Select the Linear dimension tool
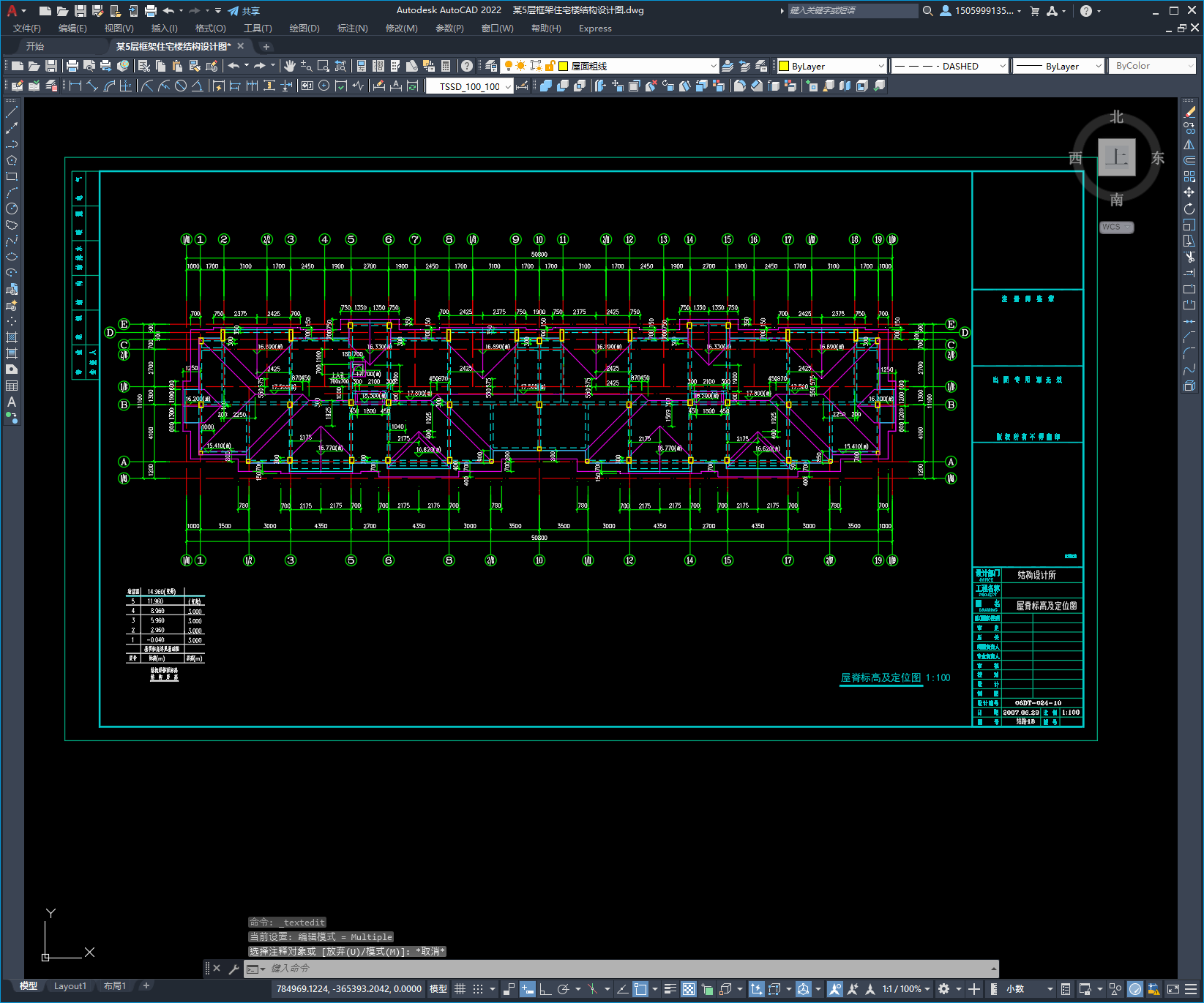 (75, 86)
